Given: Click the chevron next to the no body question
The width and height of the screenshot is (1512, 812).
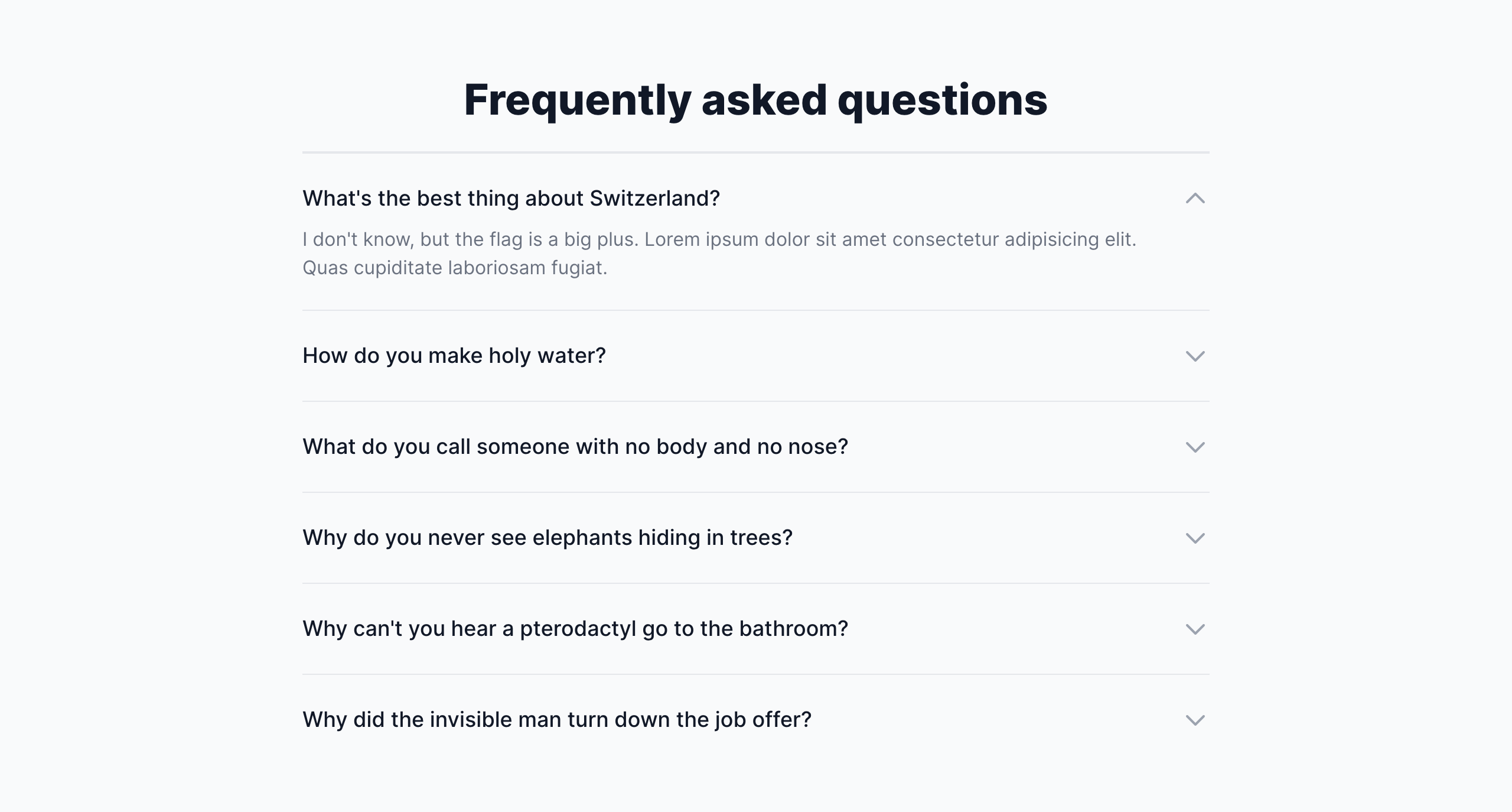Looking at the screenshot, I should click(1195, 447).
